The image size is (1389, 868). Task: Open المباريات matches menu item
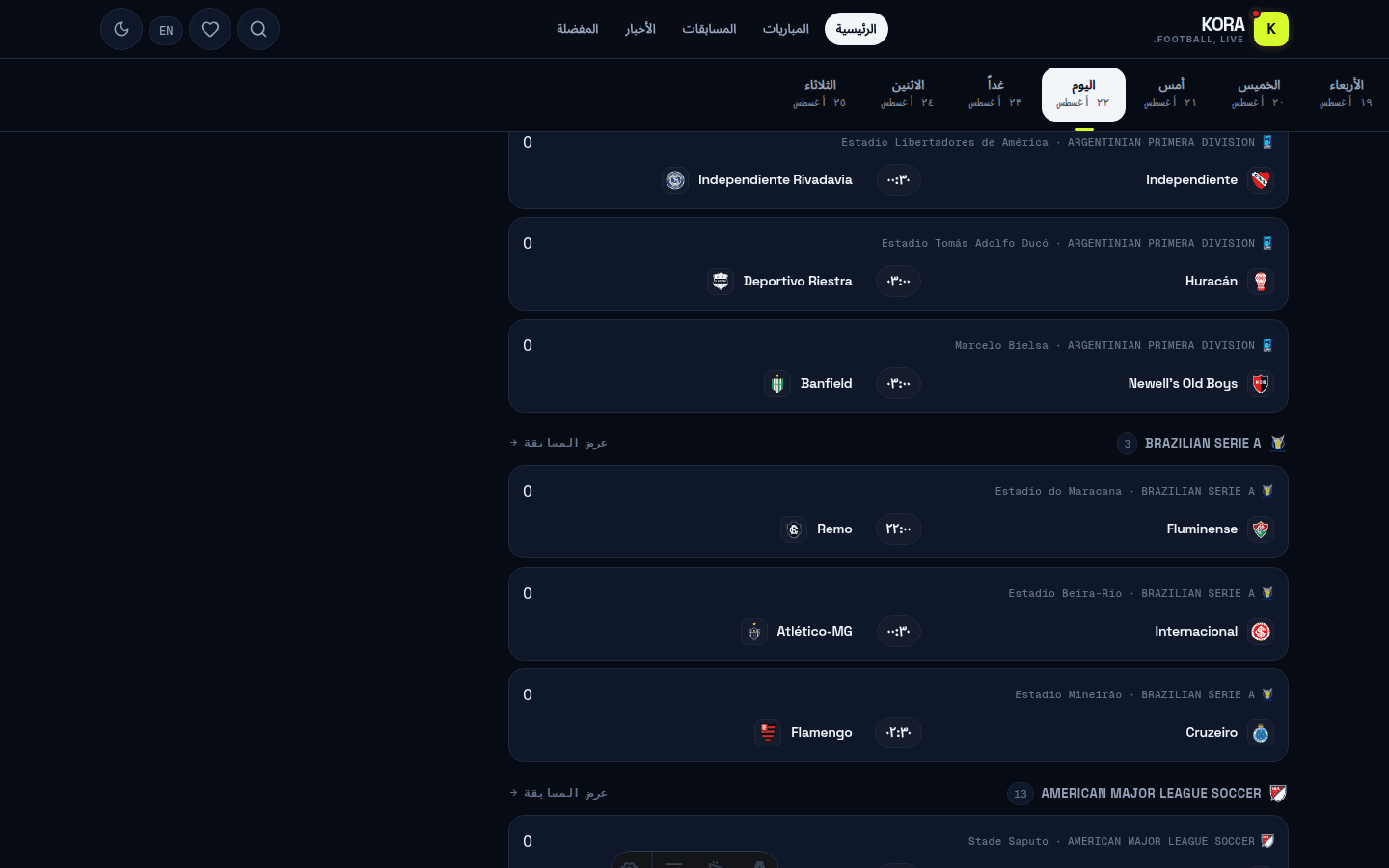point(786,29)
